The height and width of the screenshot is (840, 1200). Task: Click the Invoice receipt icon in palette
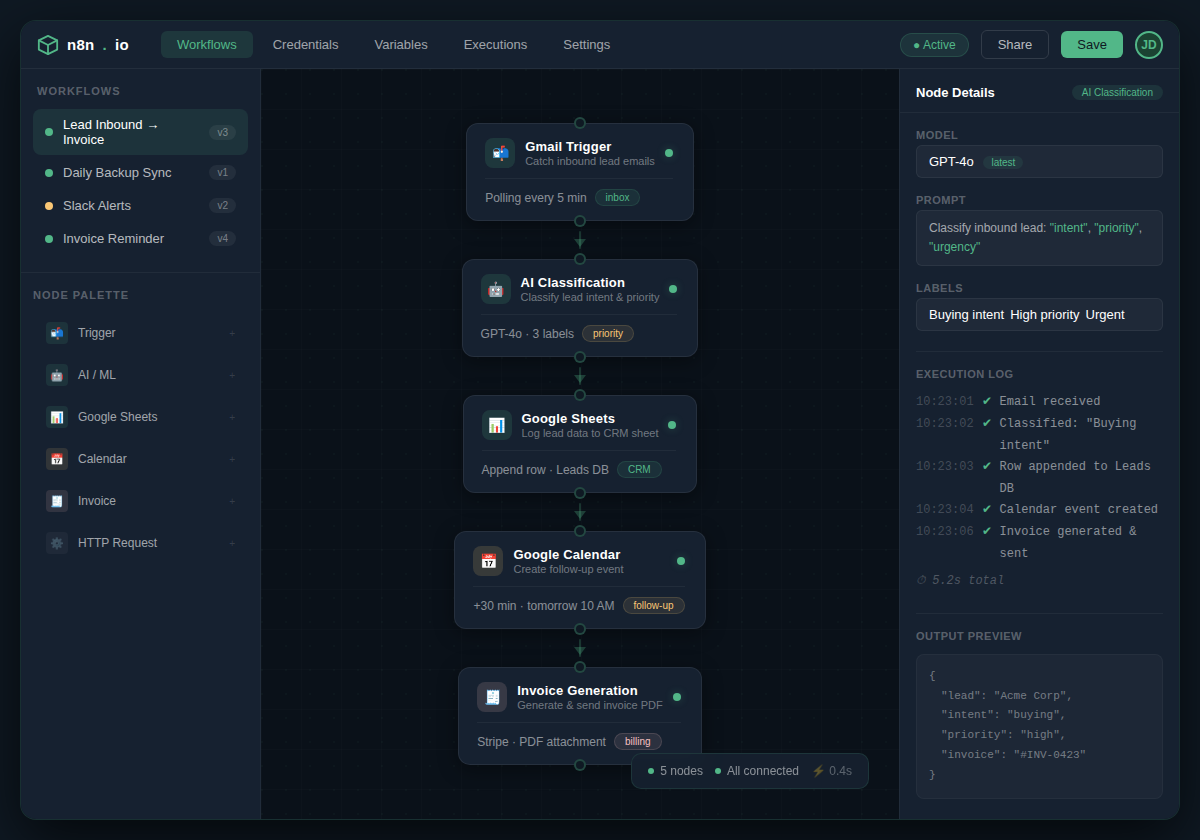coord(57,501)
